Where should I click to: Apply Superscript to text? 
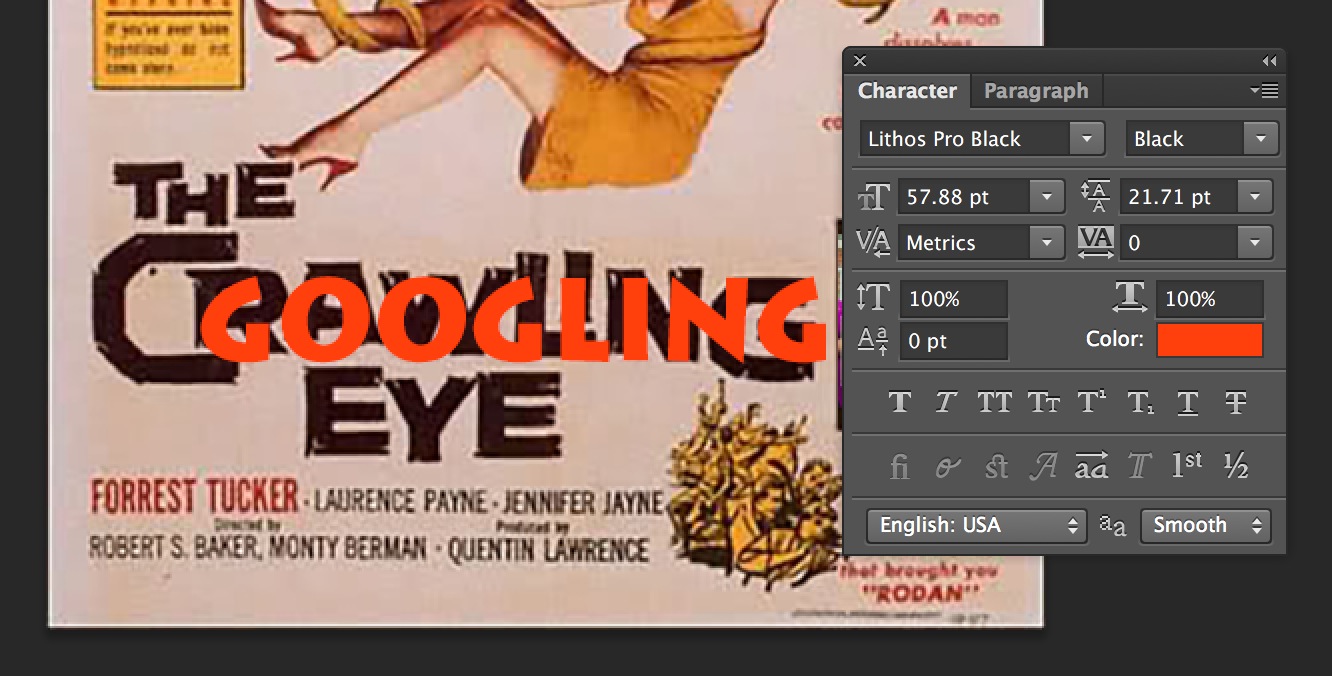tap(1091, 402)
